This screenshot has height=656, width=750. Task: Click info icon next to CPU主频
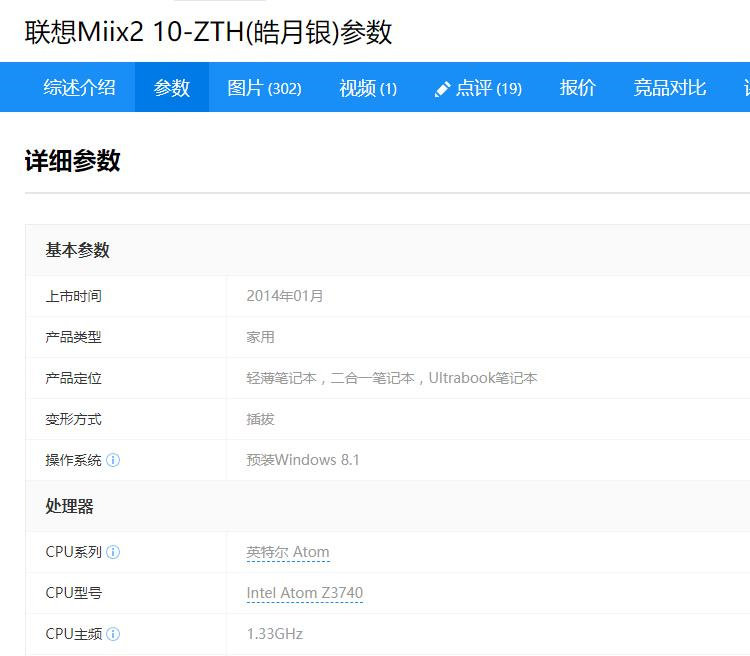(113, 634)
